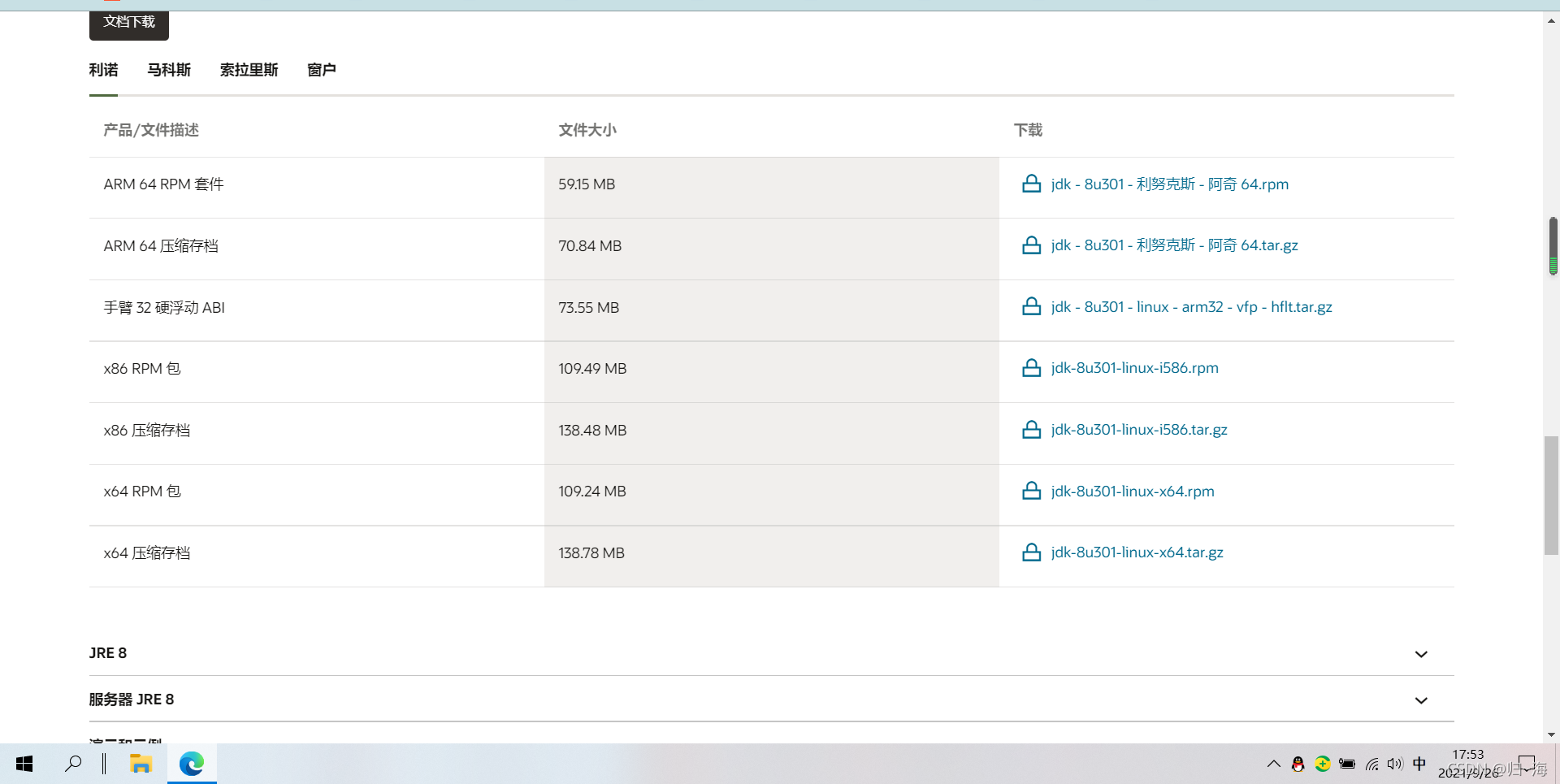Expand the 服务器 JRE 8 section
Screen dimensions: 1560x784
point(771,700)
